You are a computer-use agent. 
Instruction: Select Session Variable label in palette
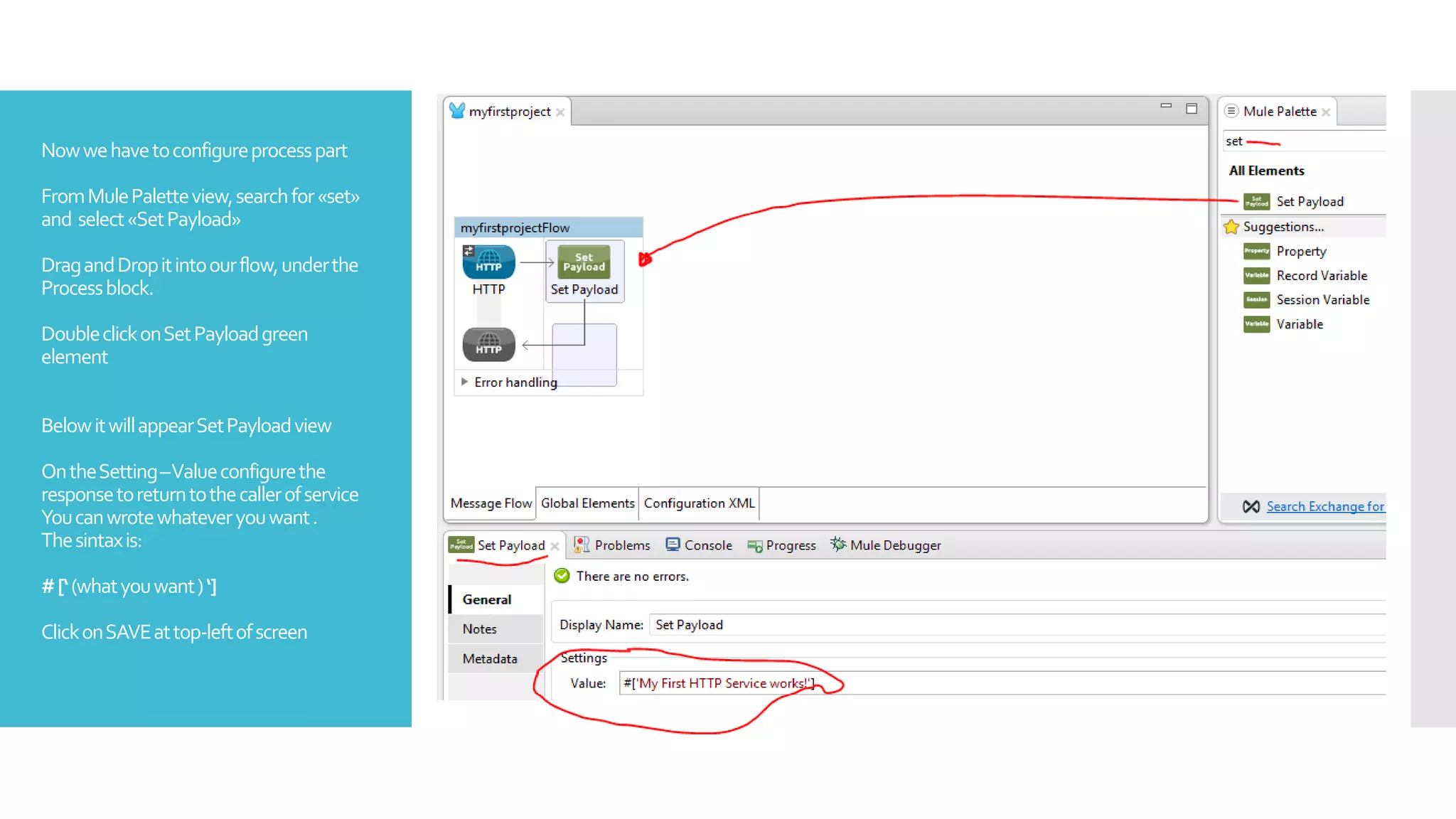pyautogui.click(x=1322, y=299)
